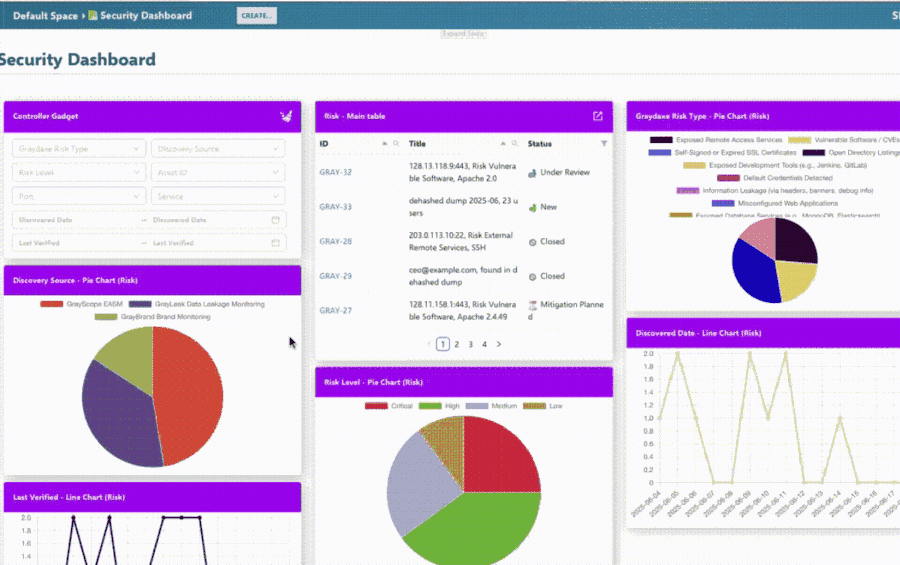
Task: Click the Expand Tools link
Action: (x=464, y=34)
